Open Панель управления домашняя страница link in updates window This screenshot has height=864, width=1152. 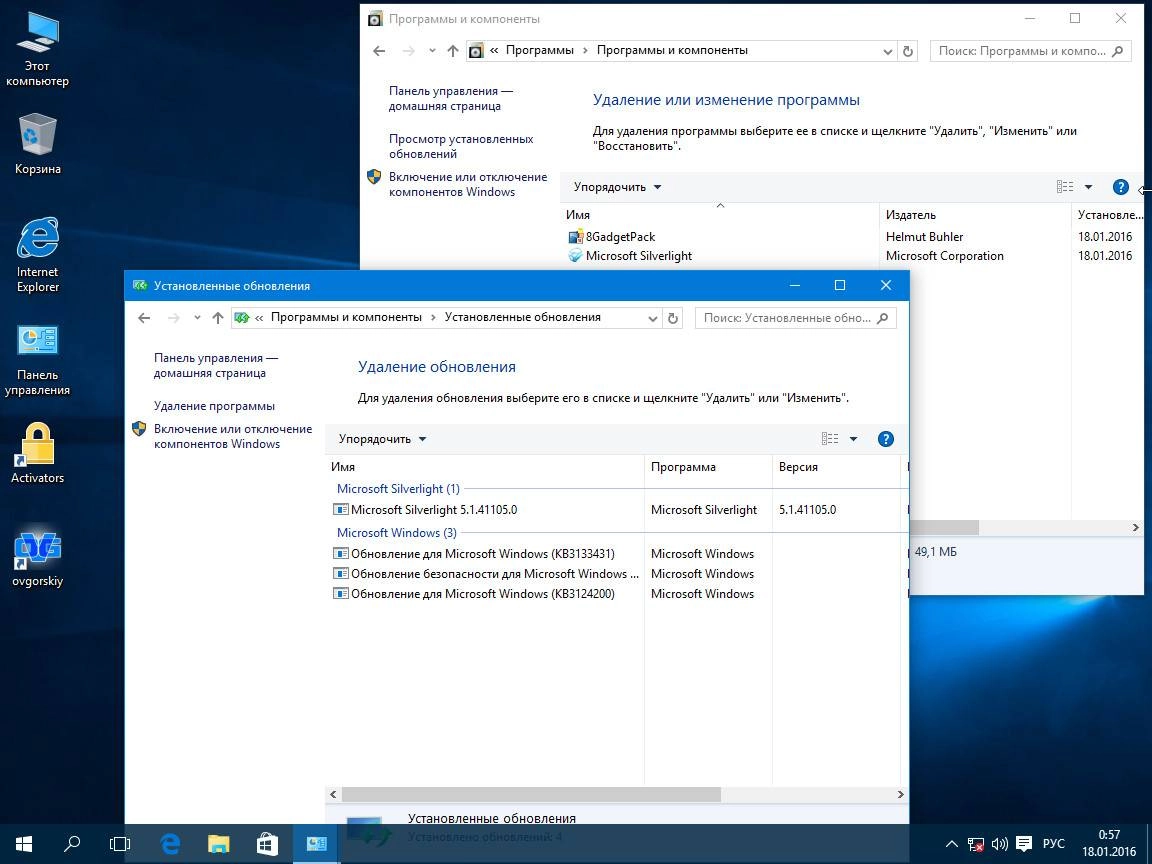(216, 365)
